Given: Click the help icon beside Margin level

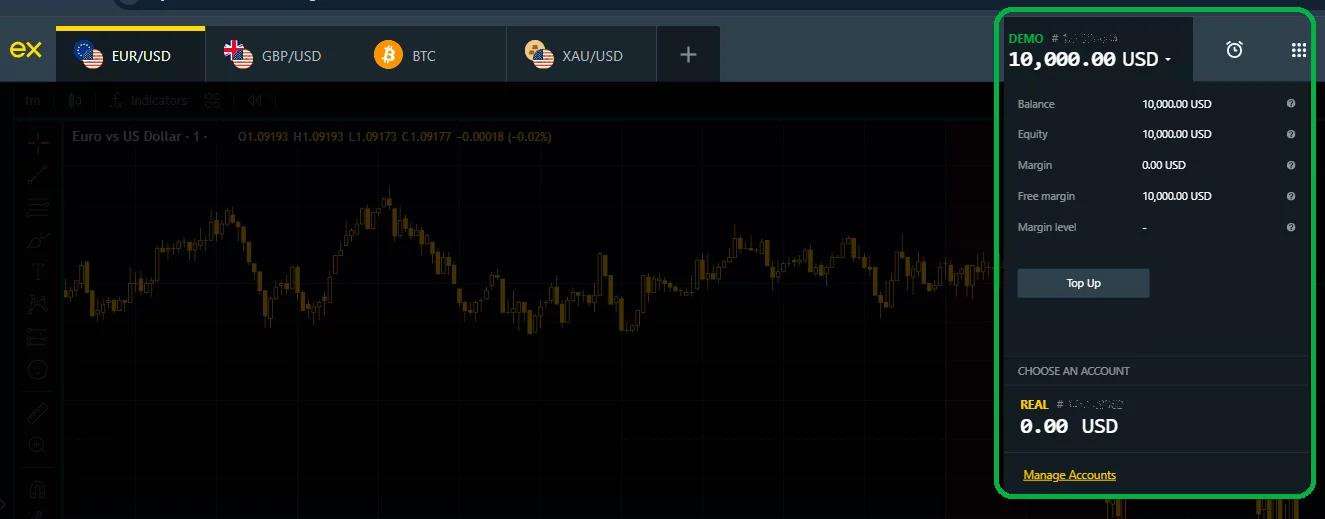Looking at the screenshot, I should [x=1290, y=227].
